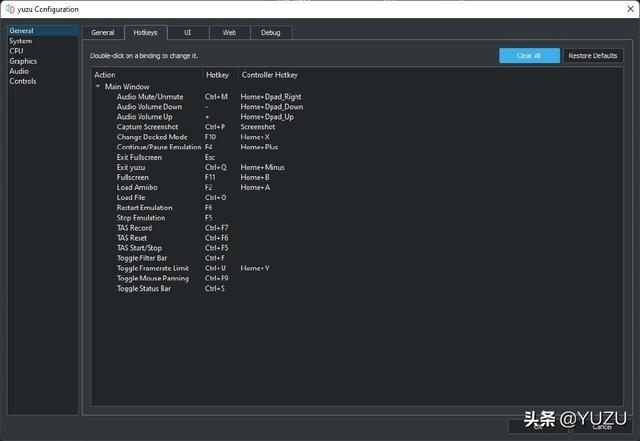The height and width of the screenshot is (441, 640).
Task: Click the Ctrl+O hotkey binding
Action: coord(216,198)
